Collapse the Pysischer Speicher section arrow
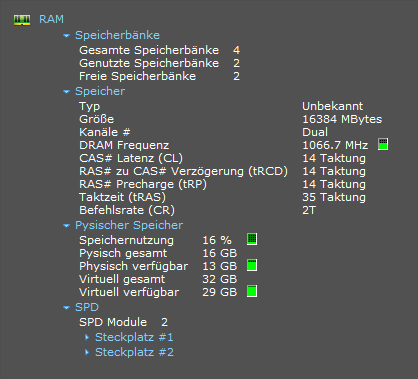This screenshot has height=379, width=418. click(67, 226)
